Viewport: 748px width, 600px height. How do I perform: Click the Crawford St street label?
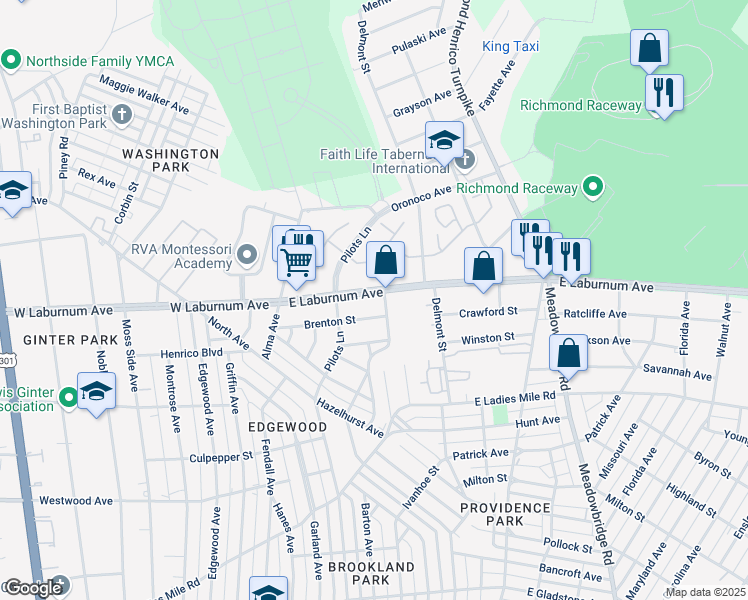pyautogui.click(x=488, y=312)
